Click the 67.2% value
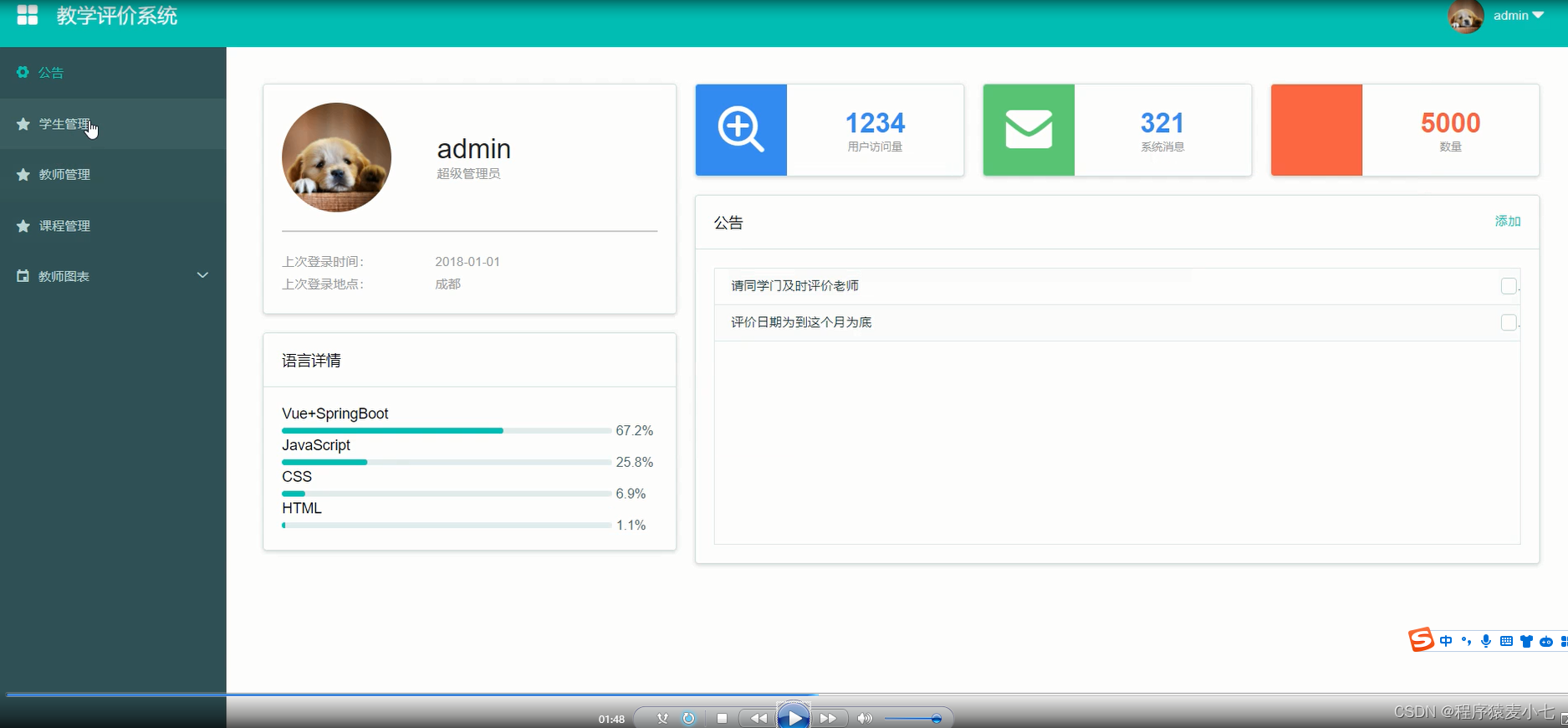The height and width of the screenshot is (728, 1568). (x=634, y=430)
